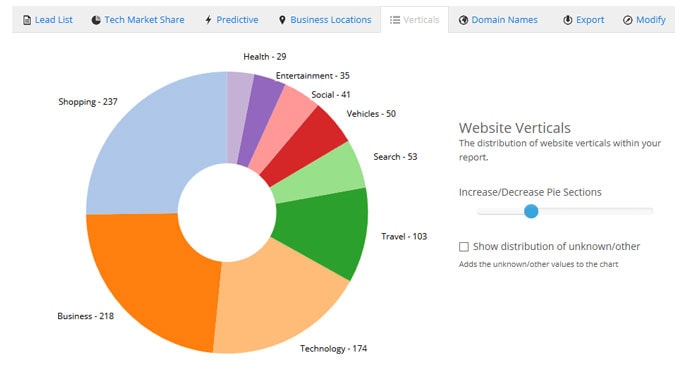The width and height of the screenshot is (686, 366).
Task: Click the Tech Market Share pie icon
Action: [96, 20]
